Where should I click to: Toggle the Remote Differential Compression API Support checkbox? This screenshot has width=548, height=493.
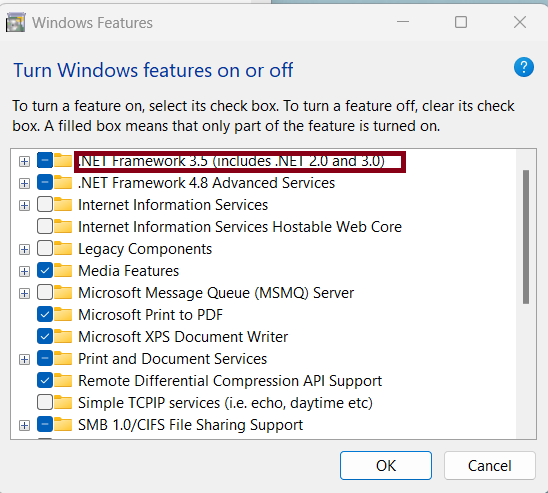point(45,380)
